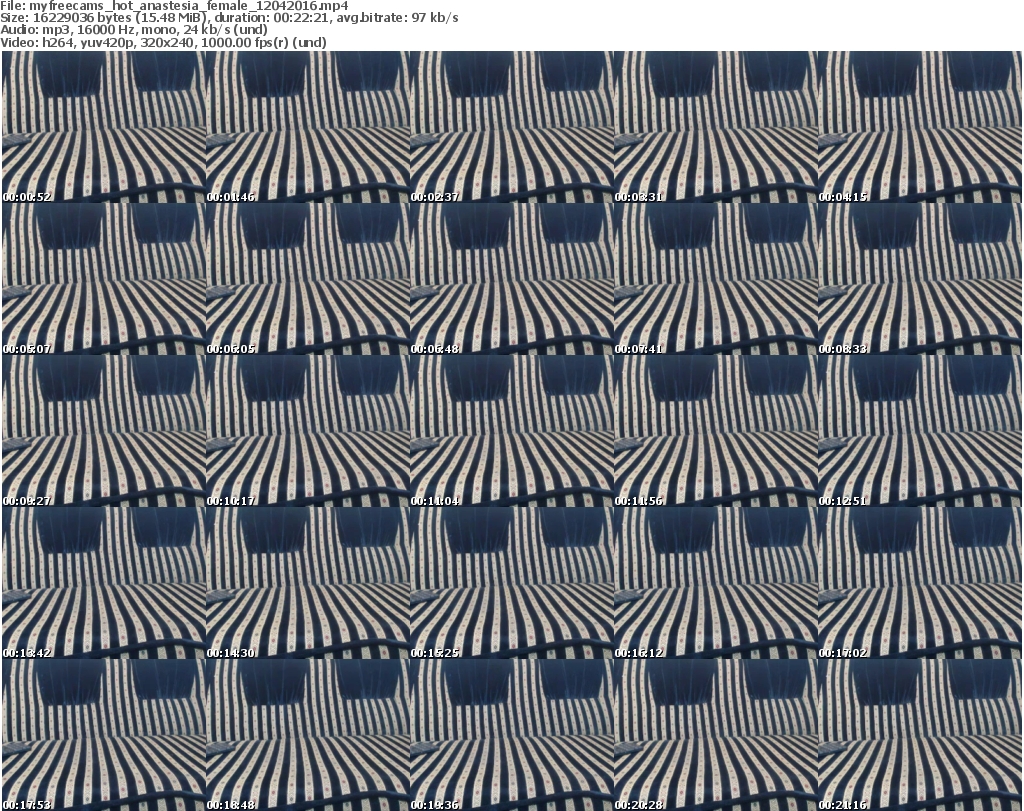Viewport: 1024px width, 811px height.
Task: Open the thumbnail stamped 00:09:27
Action: tap(104, 431)
